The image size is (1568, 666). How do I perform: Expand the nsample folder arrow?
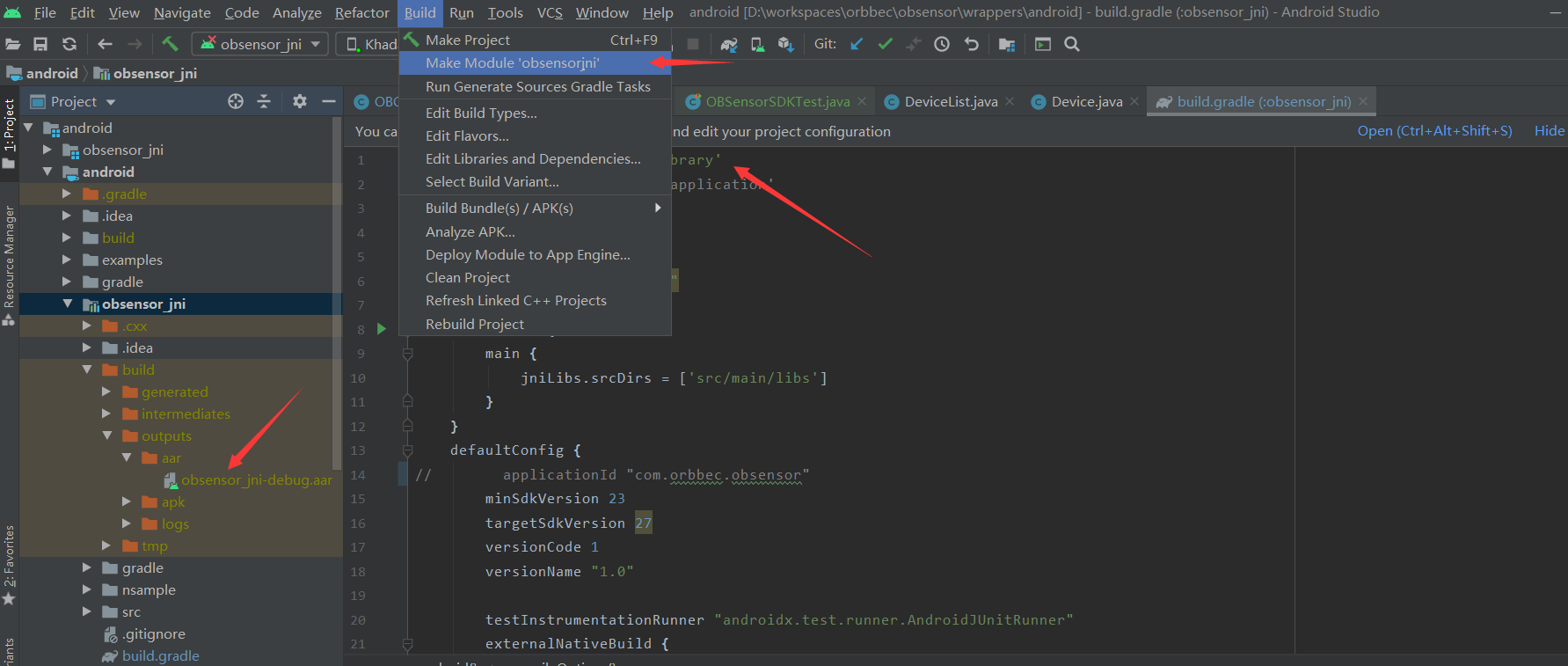[x=86, y=589]
